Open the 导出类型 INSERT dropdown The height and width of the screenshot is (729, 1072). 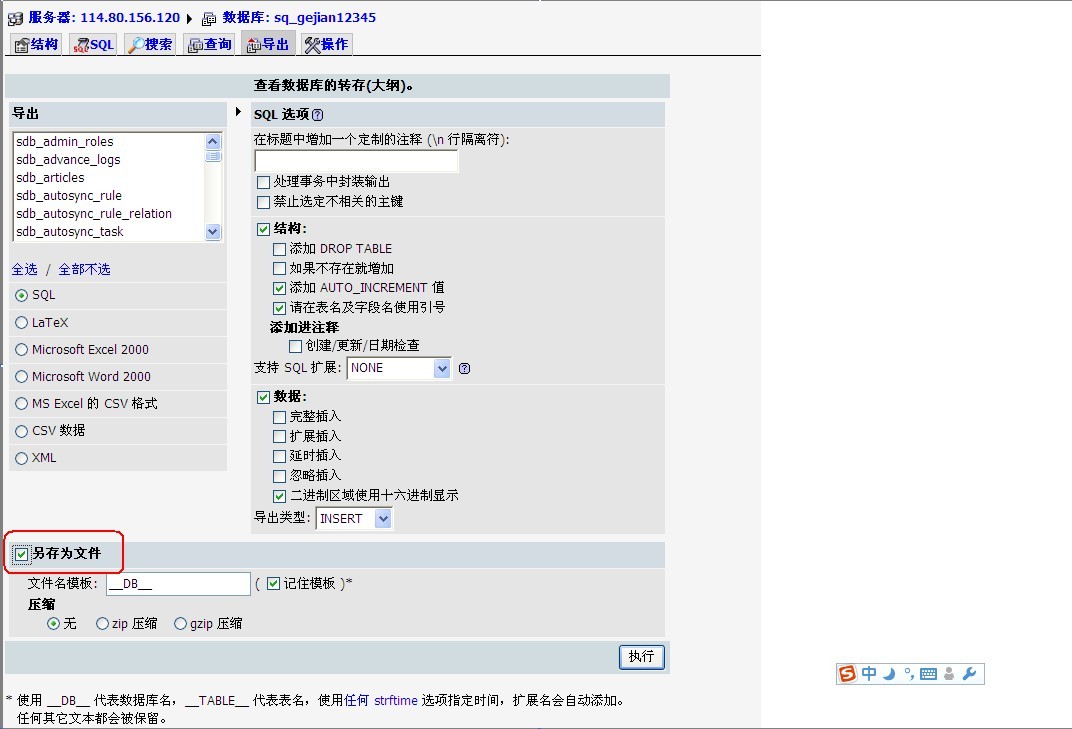pos(354,519)
